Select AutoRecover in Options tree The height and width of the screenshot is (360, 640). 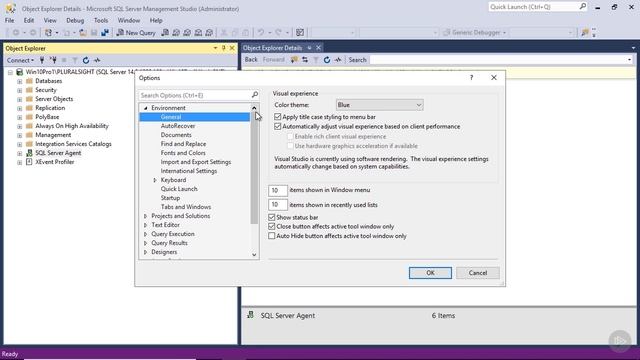point(178,126)
